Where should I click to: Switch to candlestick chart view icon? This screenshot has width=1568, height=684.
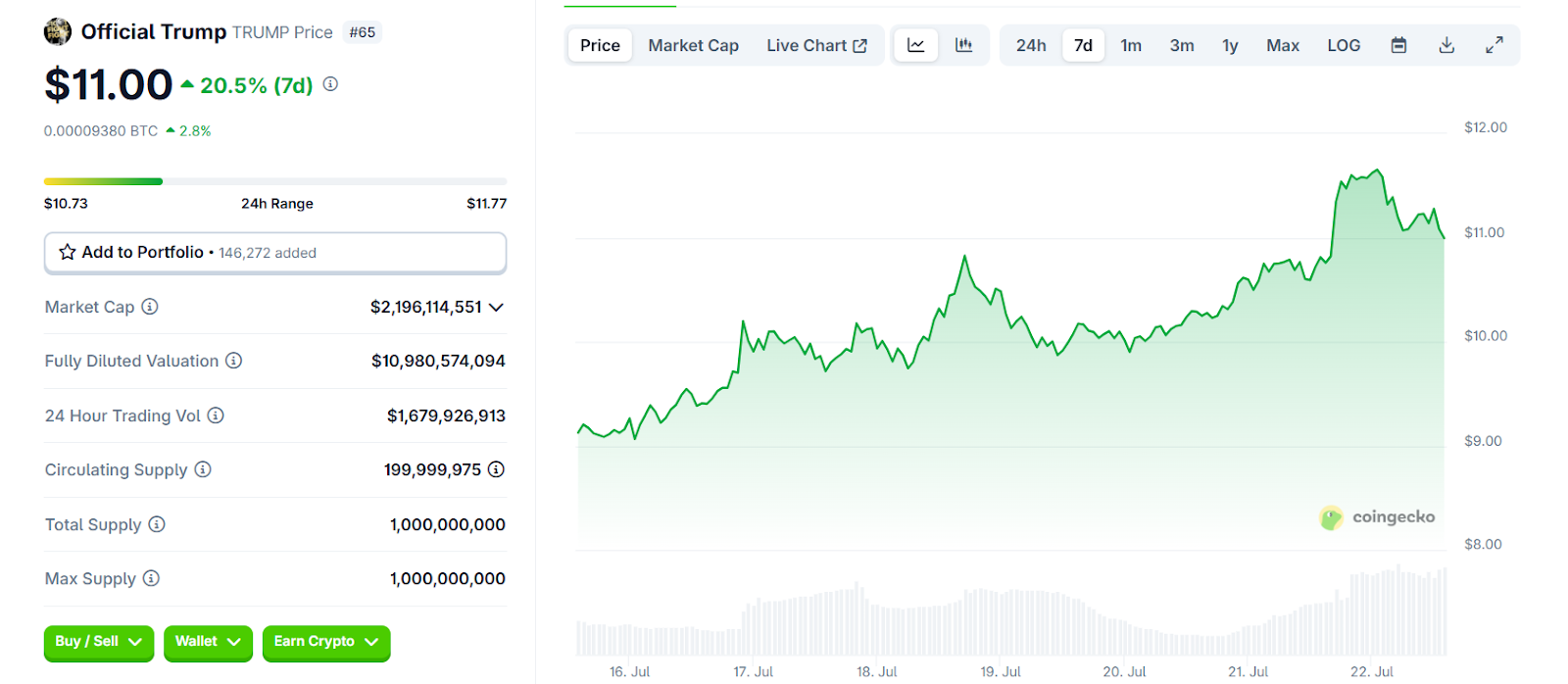964,45
